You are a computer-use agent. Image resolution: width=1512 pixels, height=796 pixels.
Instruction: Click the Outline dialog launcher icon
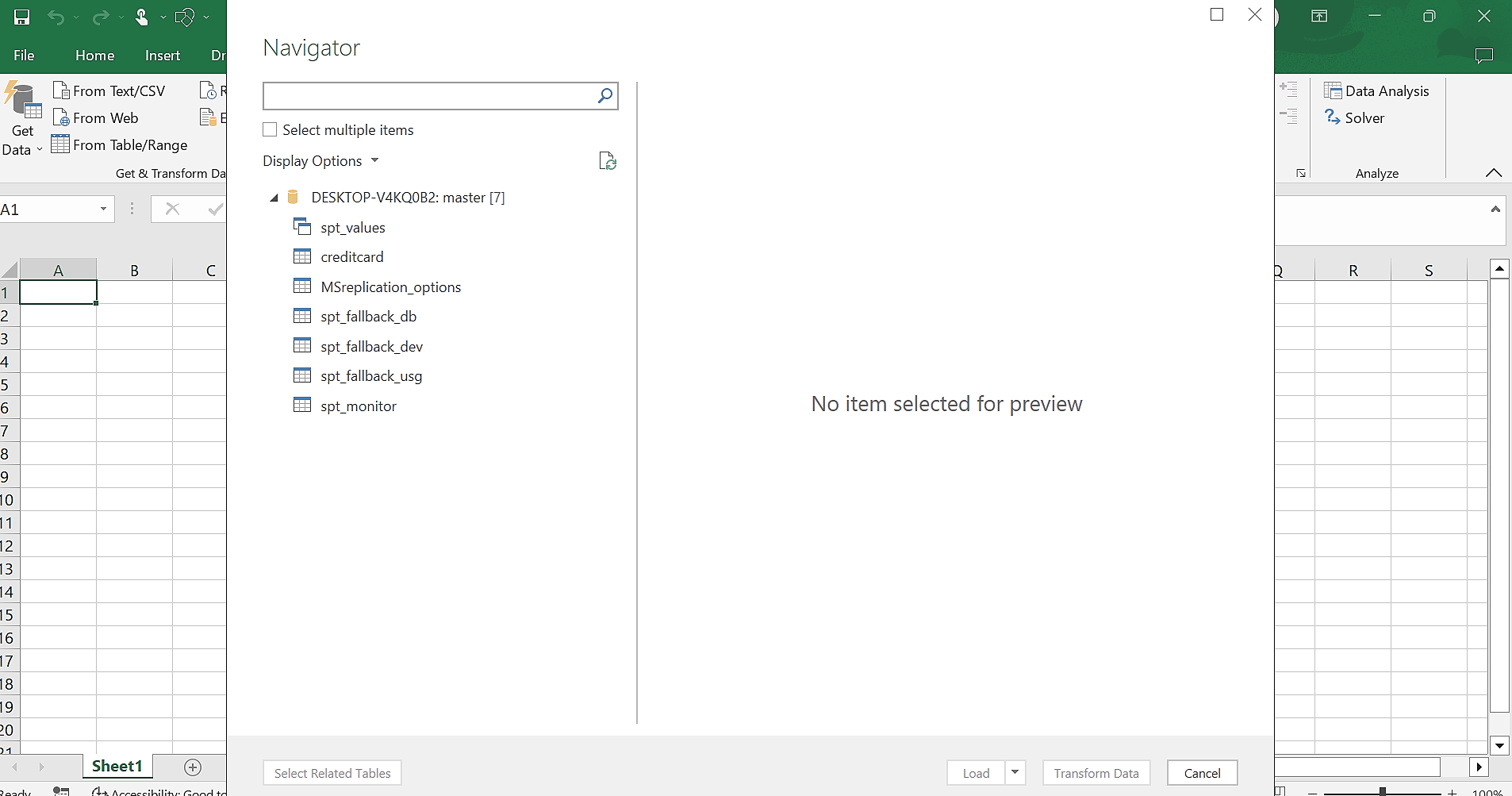1301,173
